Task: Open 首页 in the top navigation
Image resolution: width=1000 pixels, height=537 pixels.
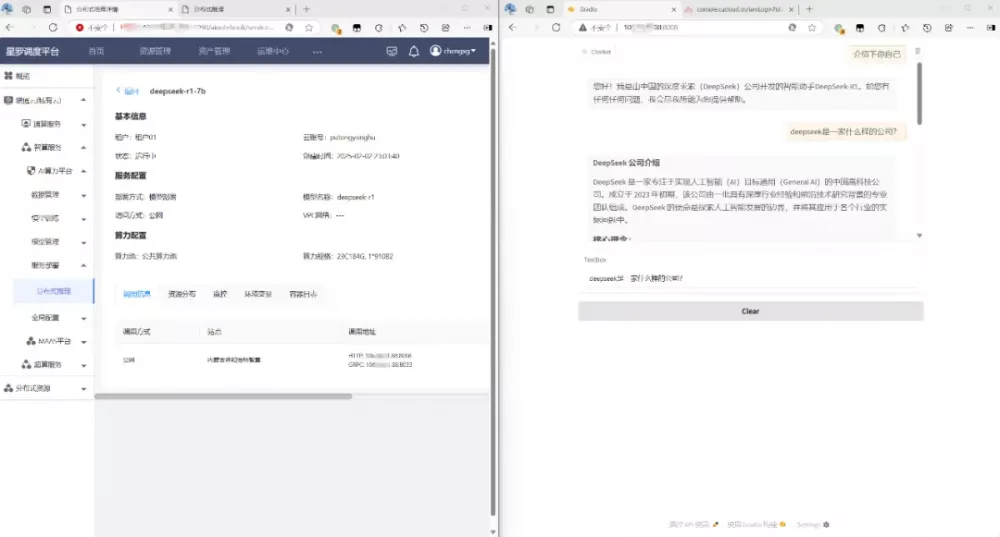Action: click(96, 51)
